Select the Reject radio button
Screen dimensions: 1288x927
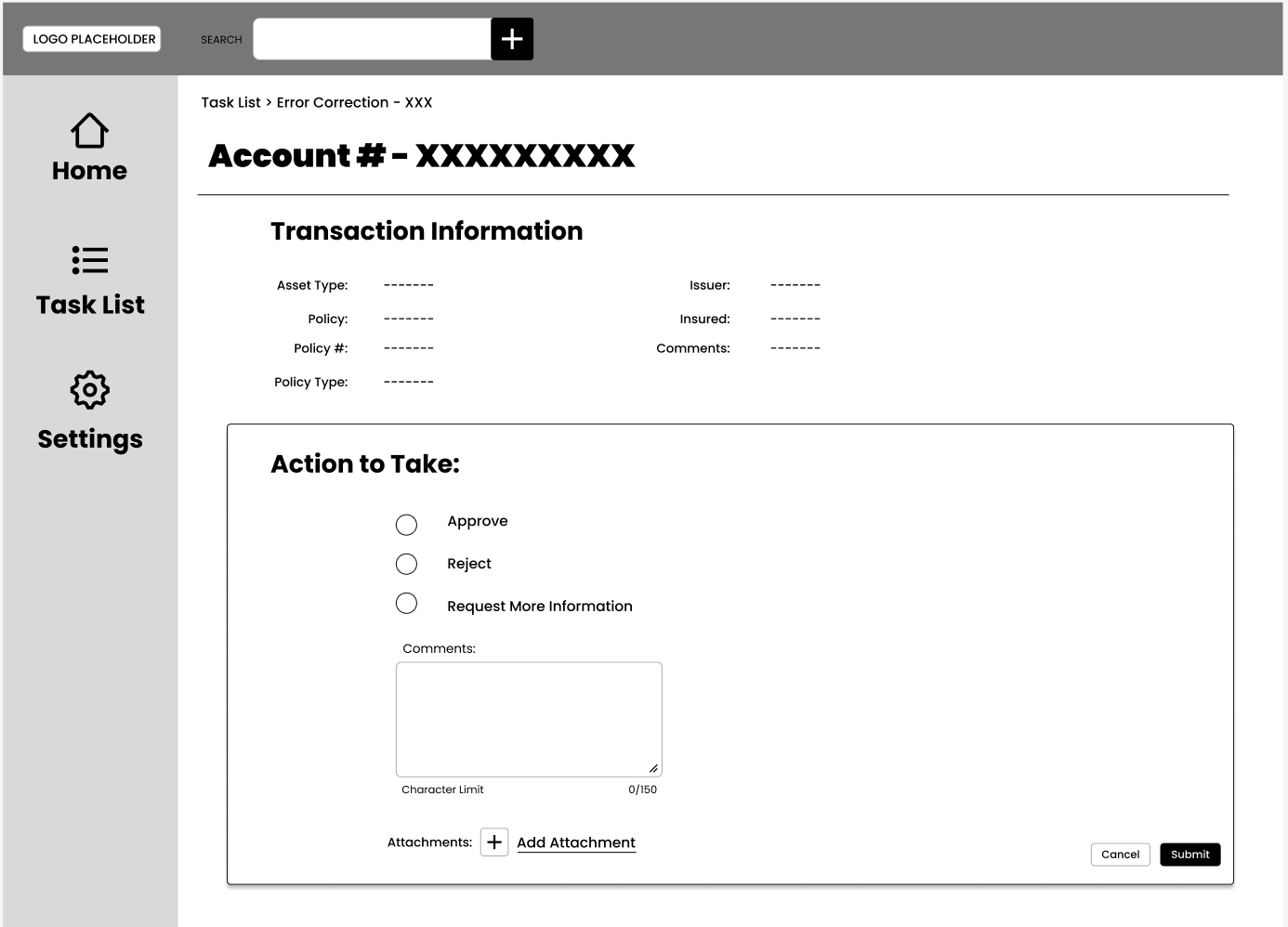point(406,564)
